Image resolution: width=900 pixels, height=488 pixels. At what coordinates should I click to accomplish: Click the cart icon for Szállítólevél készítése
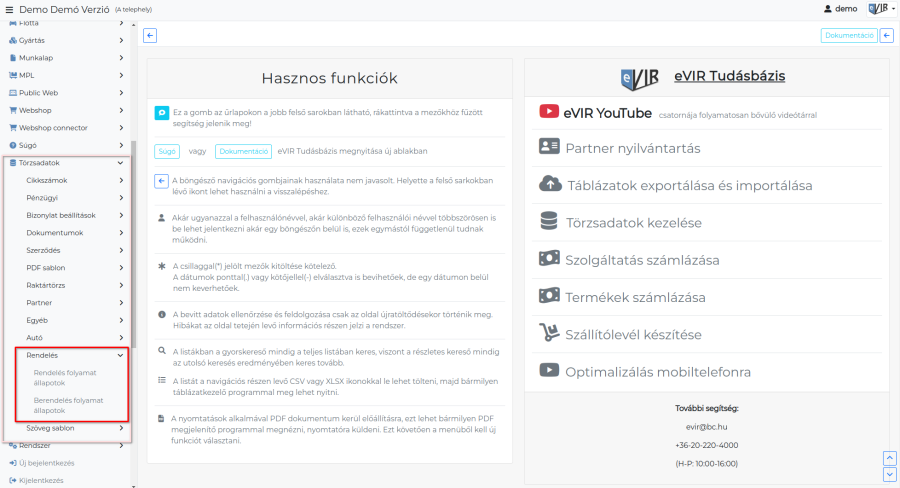(548, 333)
